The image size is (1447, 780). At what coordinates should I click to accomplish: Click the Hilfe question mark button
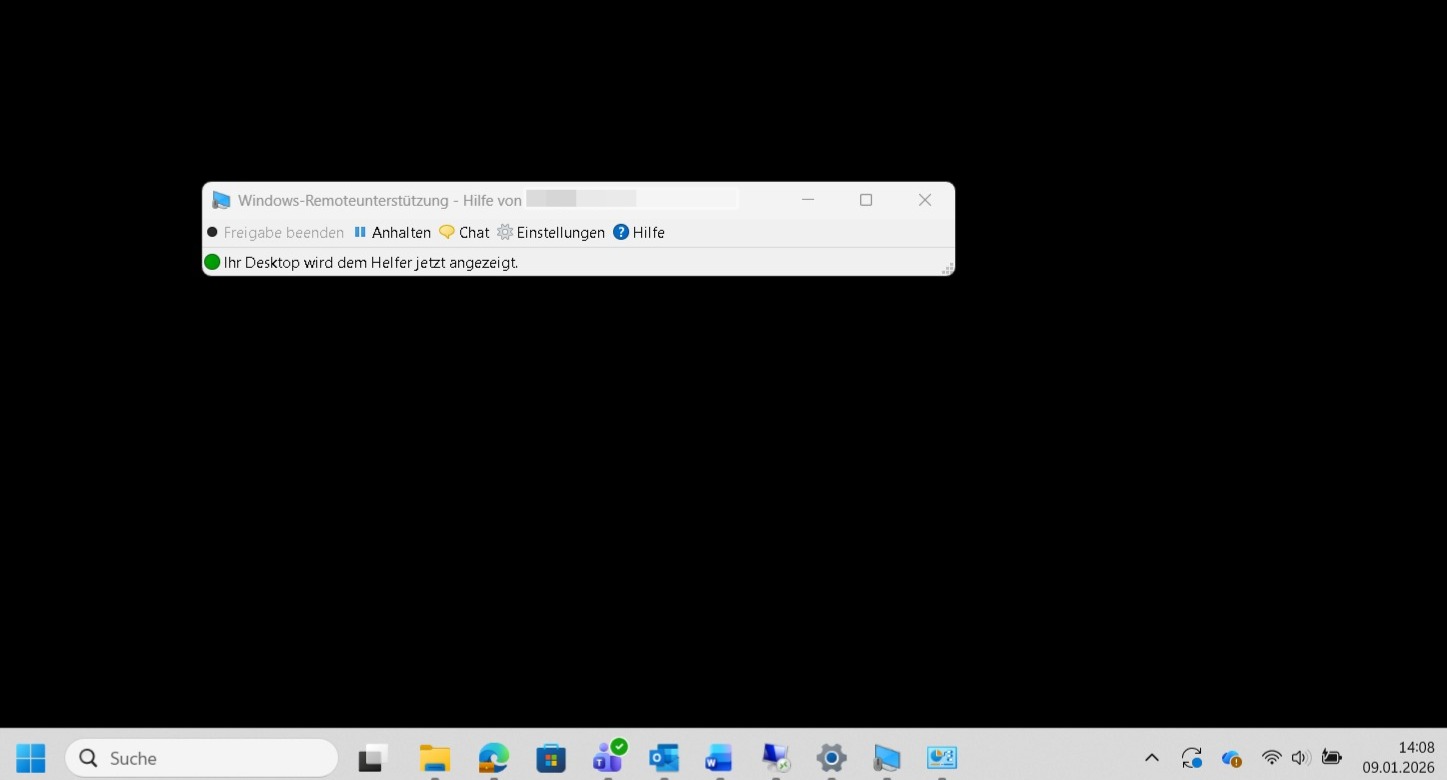coord(639,232)
